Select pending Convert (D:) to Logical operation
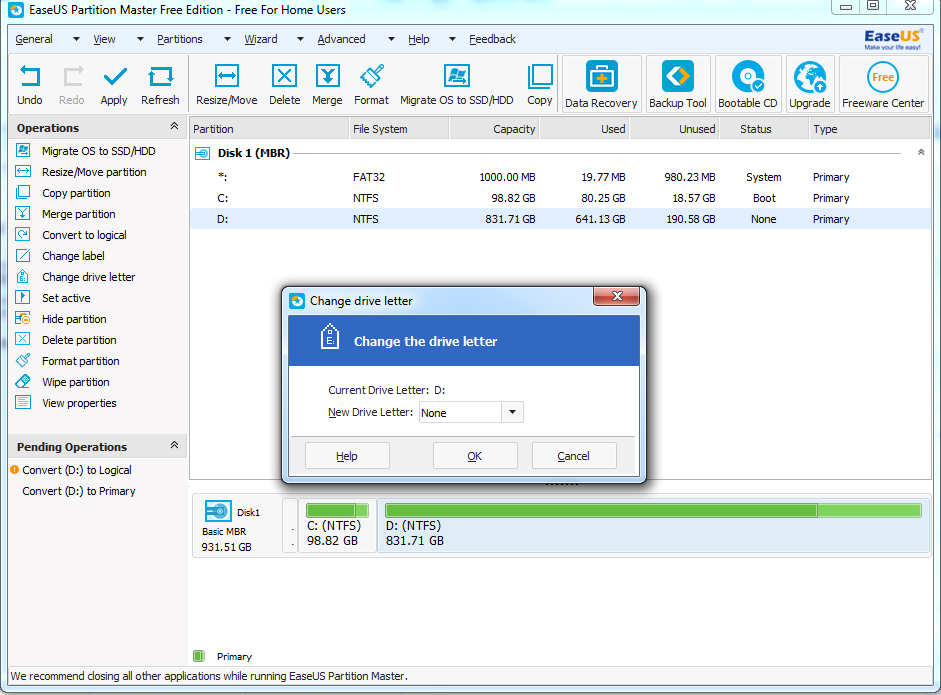 77,470
